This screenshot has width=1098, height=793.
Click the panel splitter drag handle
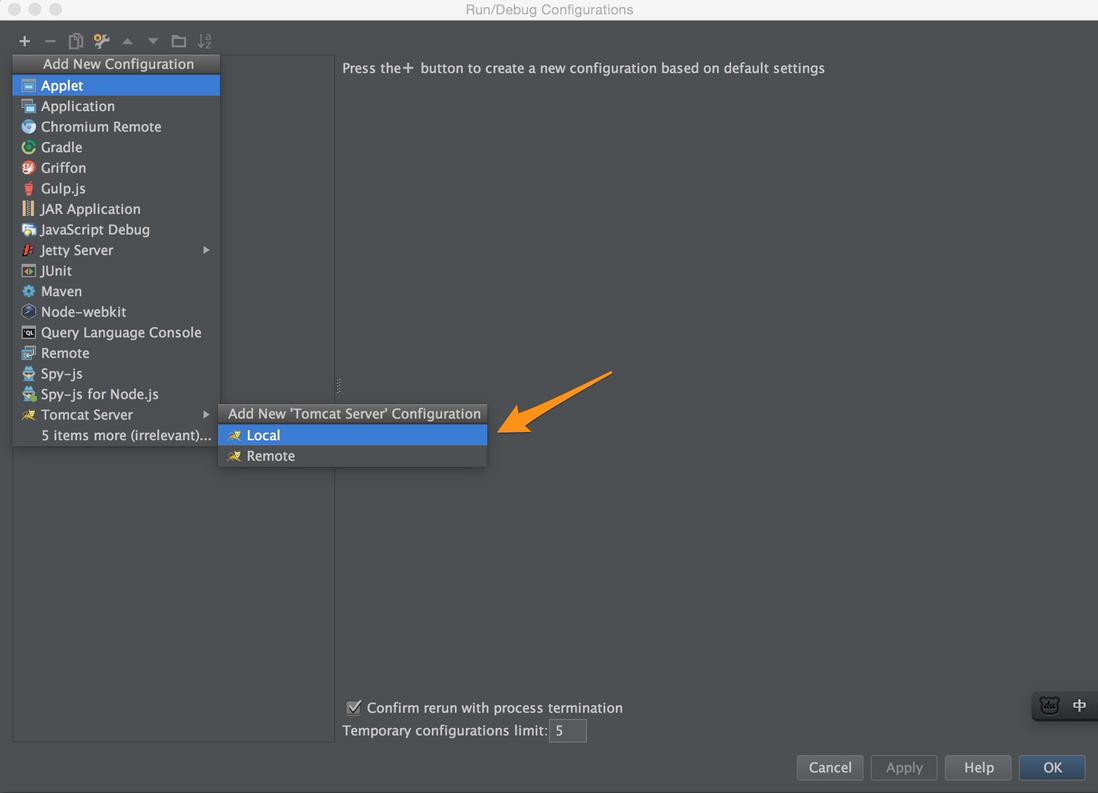338,385
